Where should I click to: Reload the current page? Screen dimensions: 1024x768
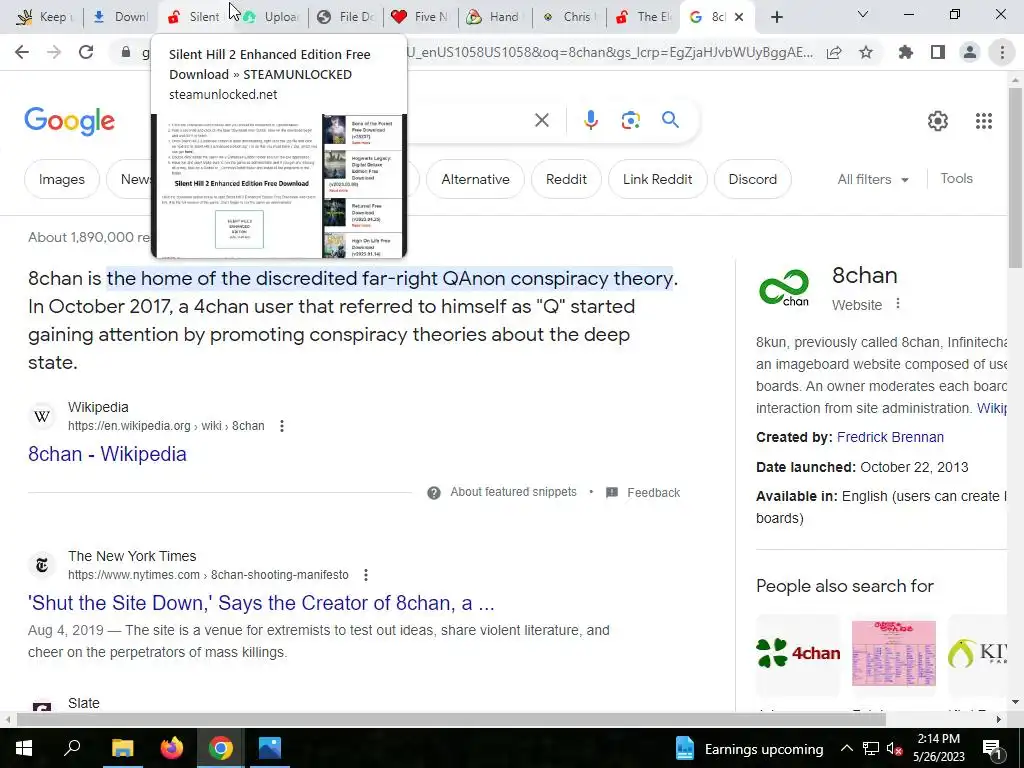(x=86, y=52)
